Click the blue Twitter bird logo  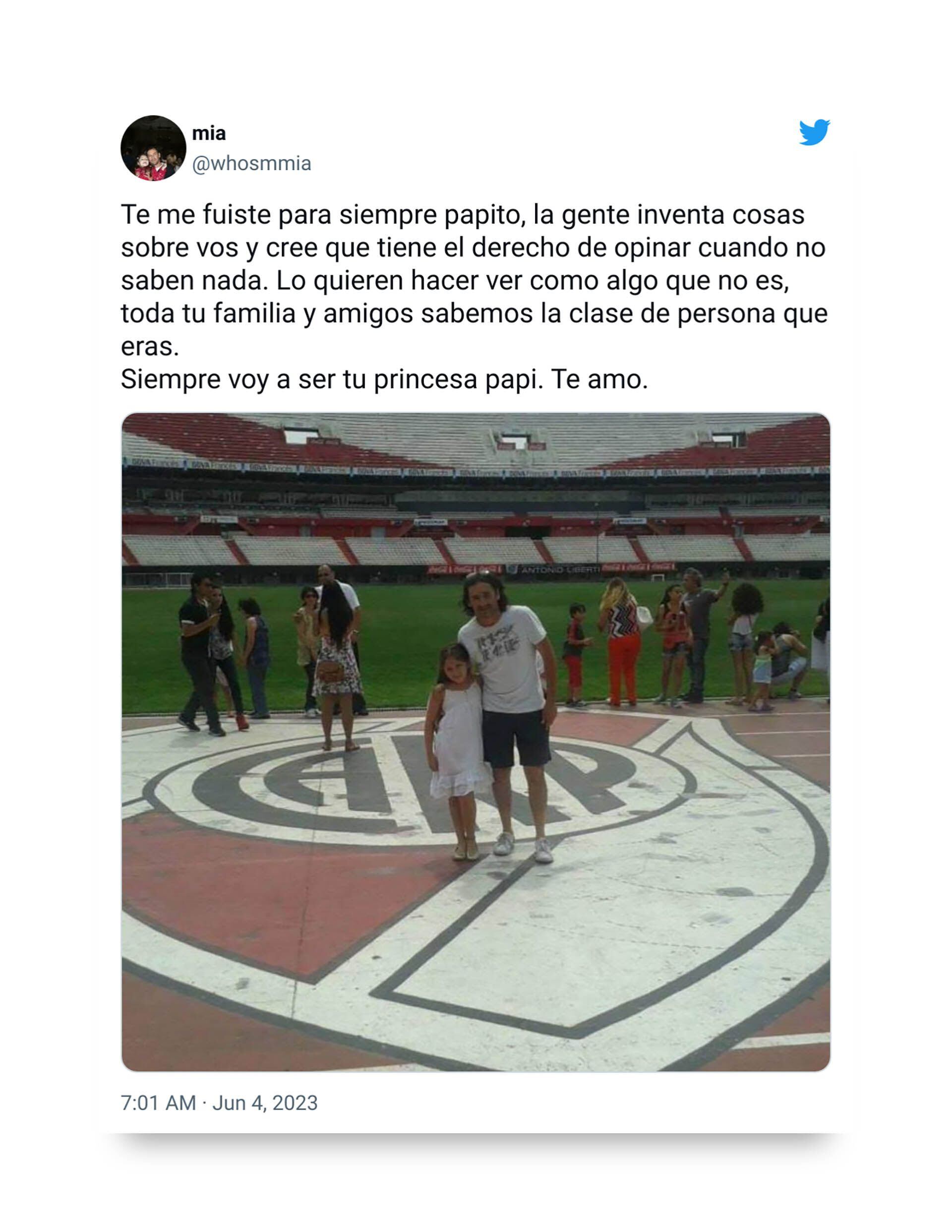pyautogui.click(x=814, y=132)
